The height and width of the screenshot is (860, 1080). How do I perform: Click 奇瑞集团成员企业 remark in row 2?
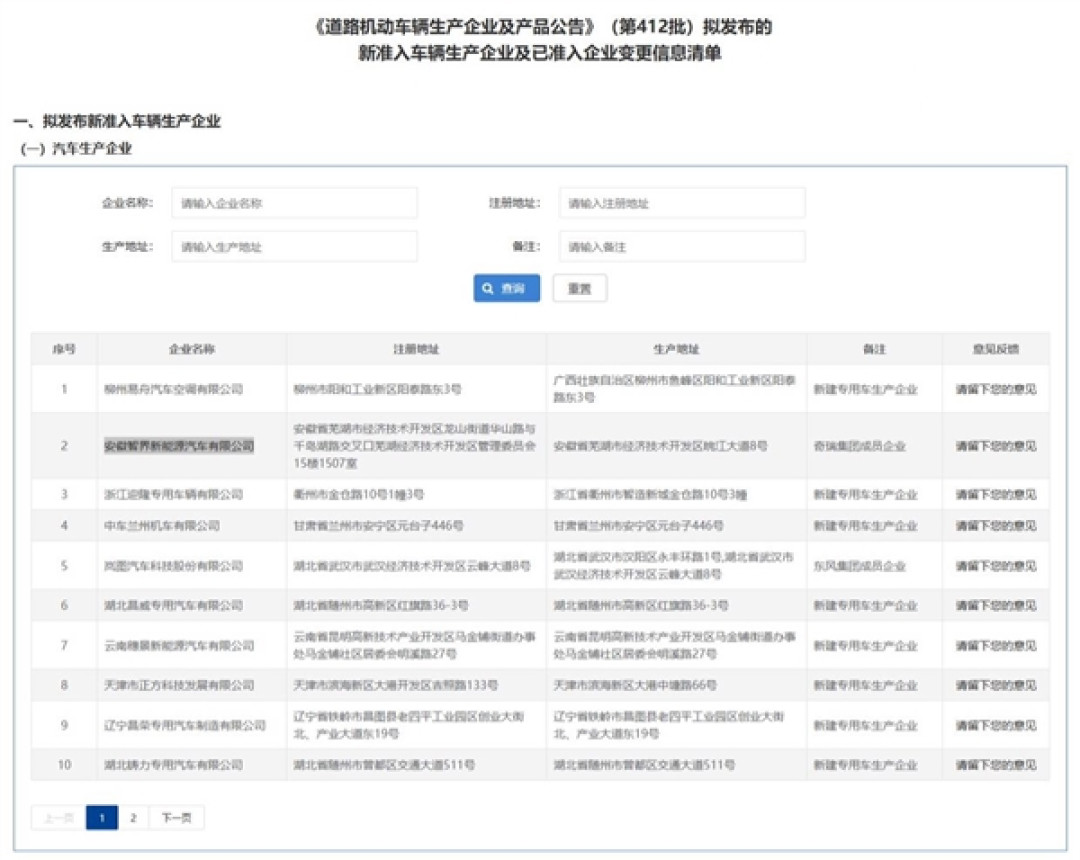[x=860, y=446]
